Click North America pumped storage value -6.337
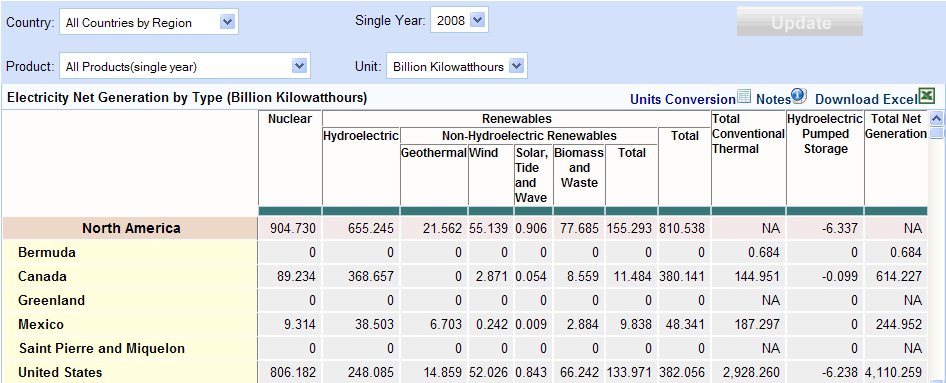This screenshot has width=946, height=383. coord(839,228)
